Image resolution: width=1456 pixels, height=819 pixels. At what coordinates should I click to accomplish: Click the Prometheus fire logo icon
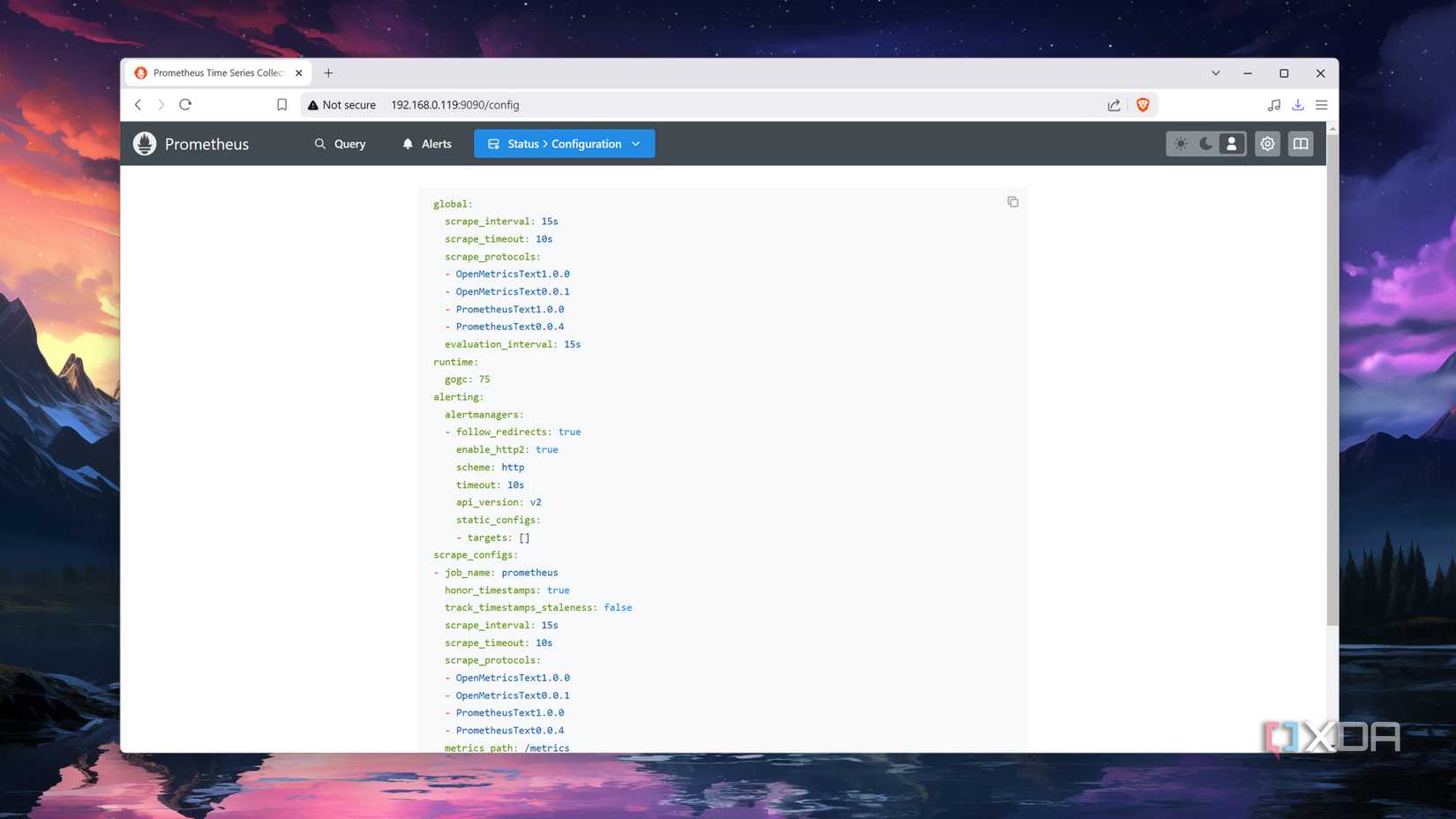(x=144, y=143)
